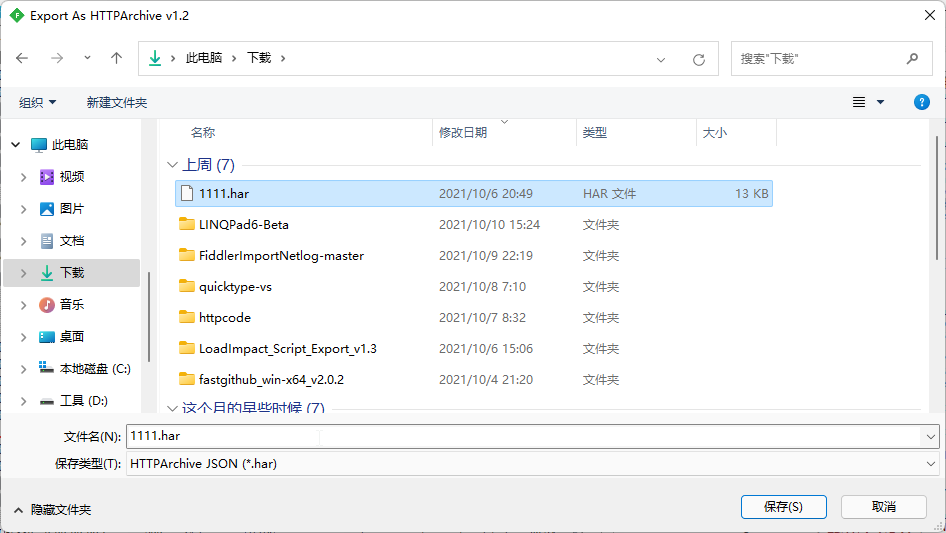The image size is (946, 533).
Task: Open view options dropdown arrow
Action: click(880, 102)
